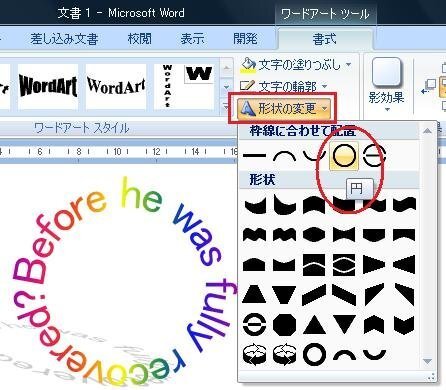446x390 pixels.
Task: Go to previous row of WordArt styles gallery
Action: tap(226, 69)
